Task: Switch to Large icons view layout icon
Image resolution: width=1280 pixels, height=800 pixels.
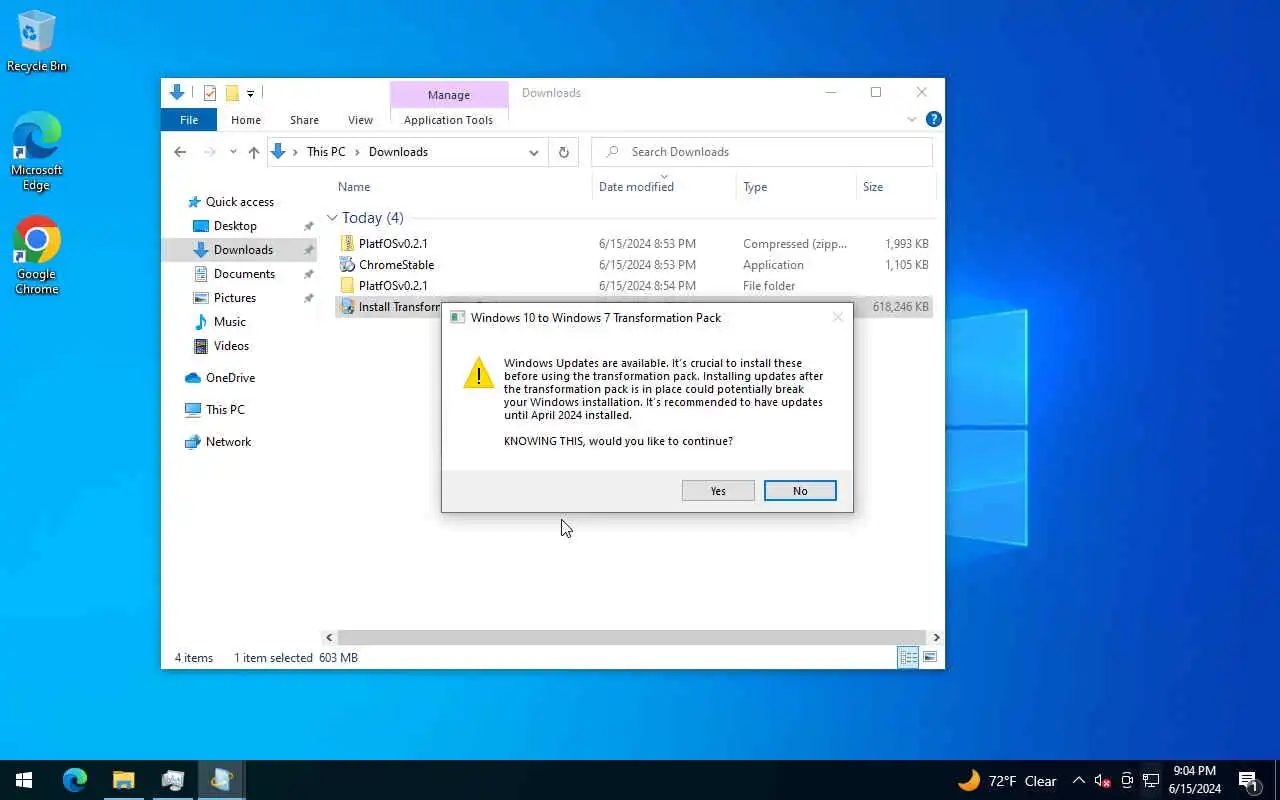Action: (x=930, y=657)
